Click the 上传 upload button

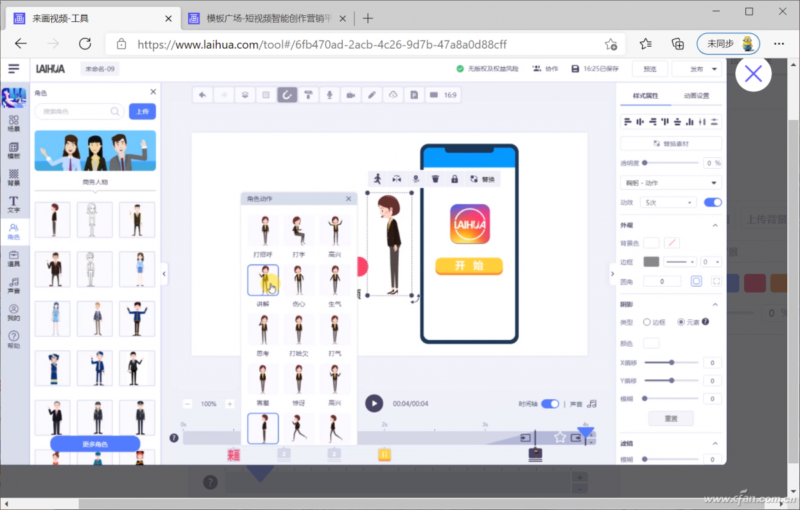coord(142,112)
